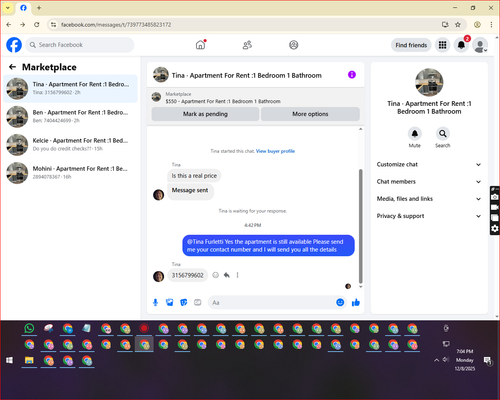500x400 pixels.
Task: Click the 3156799602 message bubble
Action: pos(188,275)
